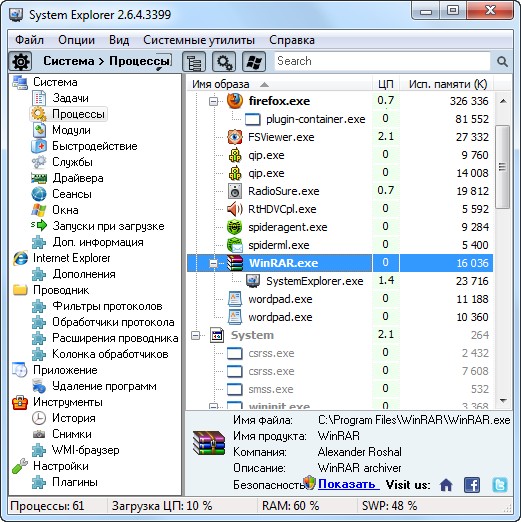The image size is (521, 522).
Task: Click the Модули icon in the sidebar
Action: (39, 130)
